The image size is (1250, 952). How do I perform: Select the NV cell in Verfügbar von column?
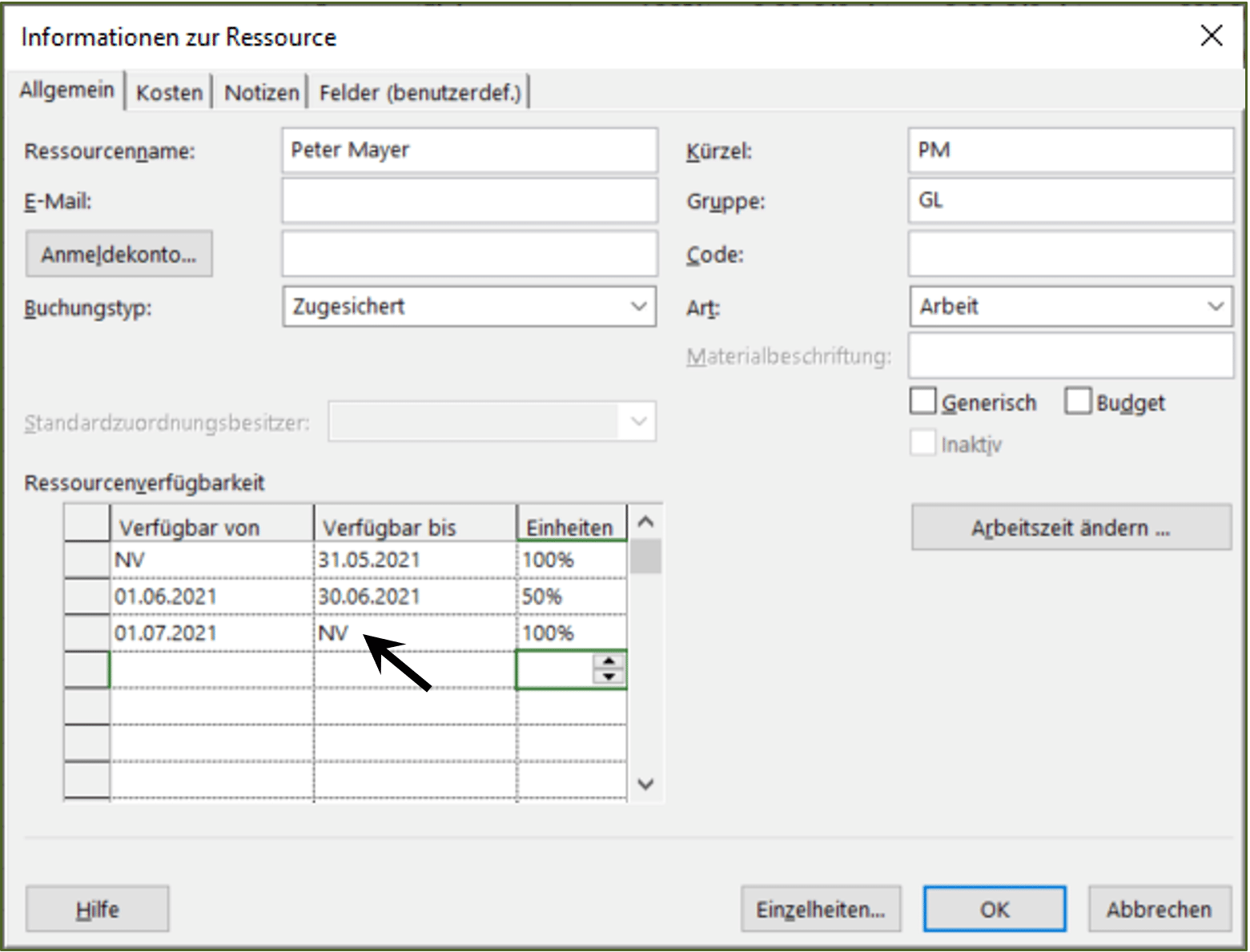click(x=211, y=560)
